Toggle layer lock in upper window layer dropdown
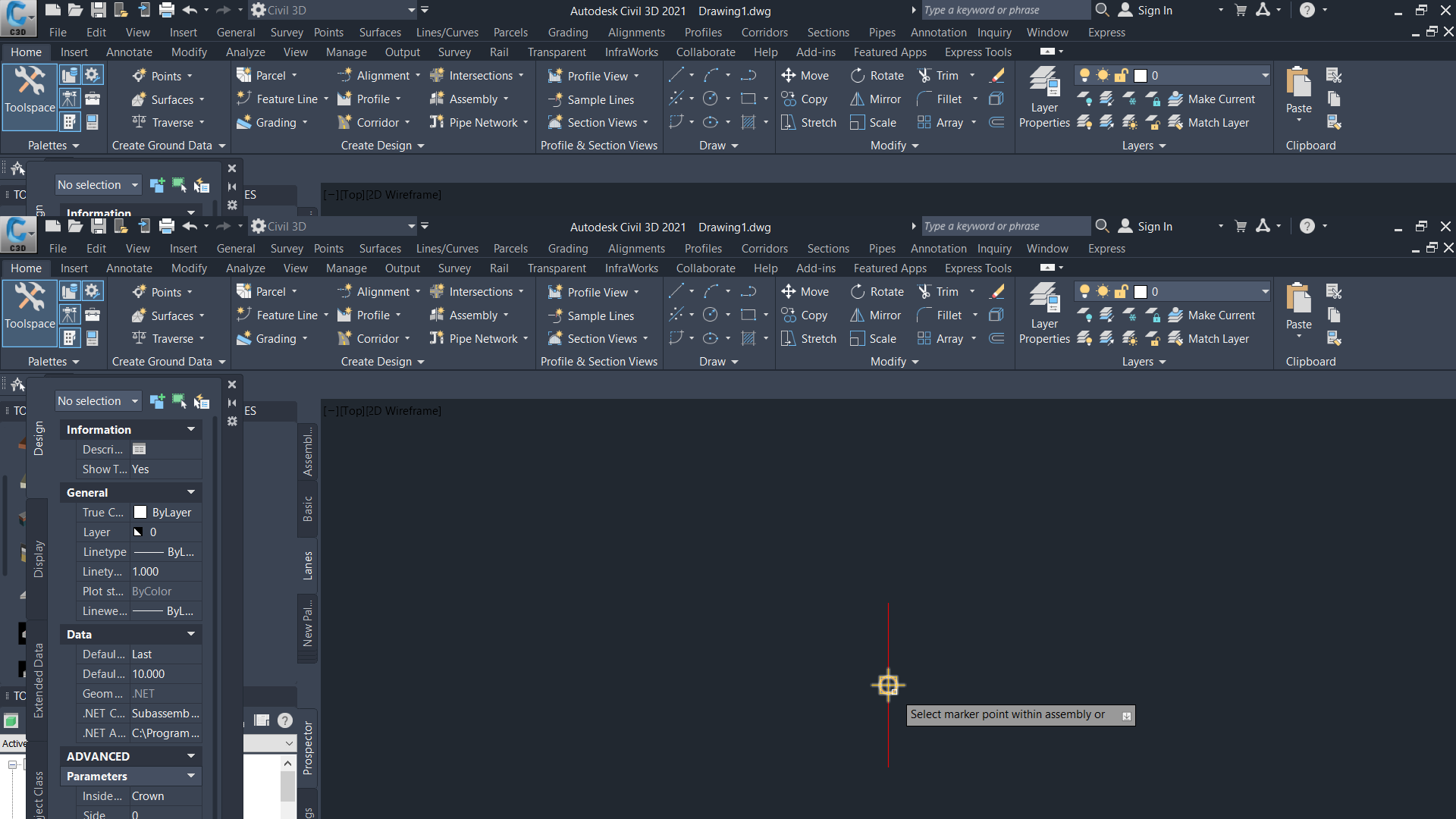Viewport: 1456px width, 819px height. pyautogui.click(x=1122, y=75)
